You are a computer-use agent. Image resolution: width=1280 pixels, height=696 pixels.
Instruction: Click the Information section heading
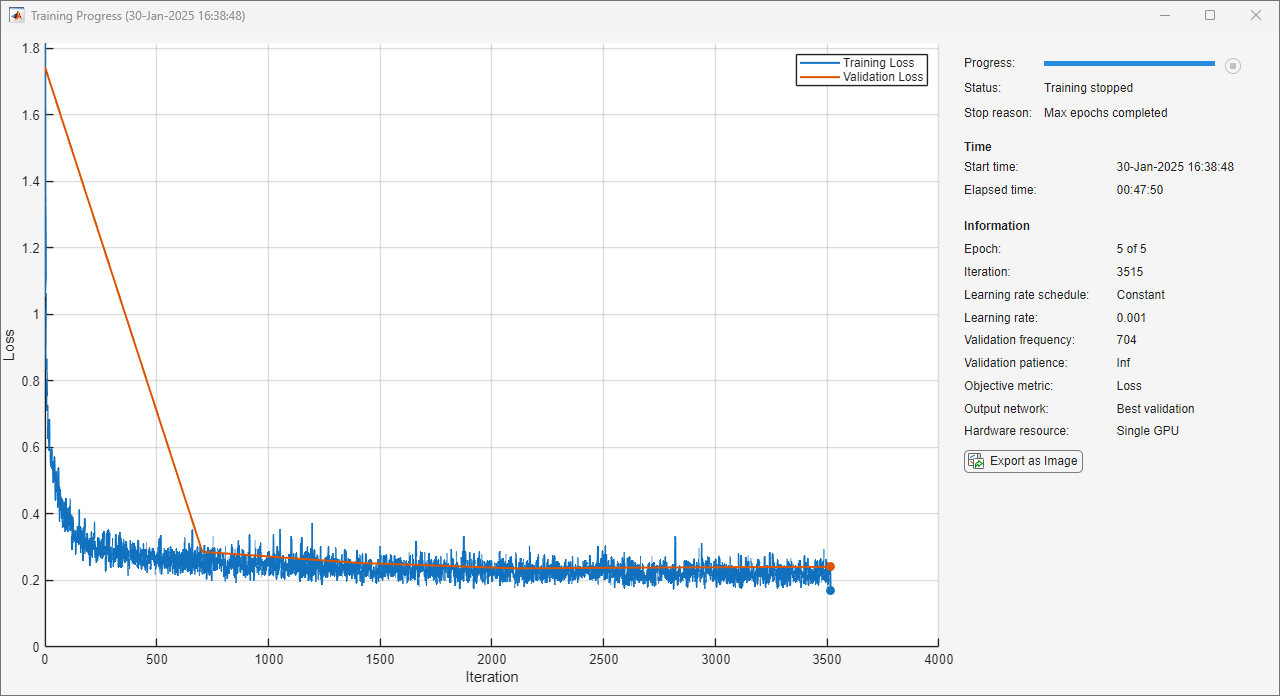(x=996, y=226)
